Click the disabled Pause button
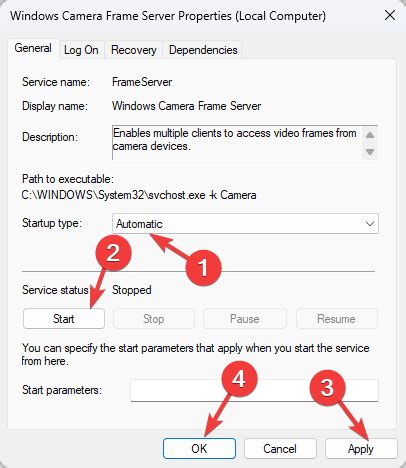The width and height of the screenshot is (406, 468). click(245, 319)
